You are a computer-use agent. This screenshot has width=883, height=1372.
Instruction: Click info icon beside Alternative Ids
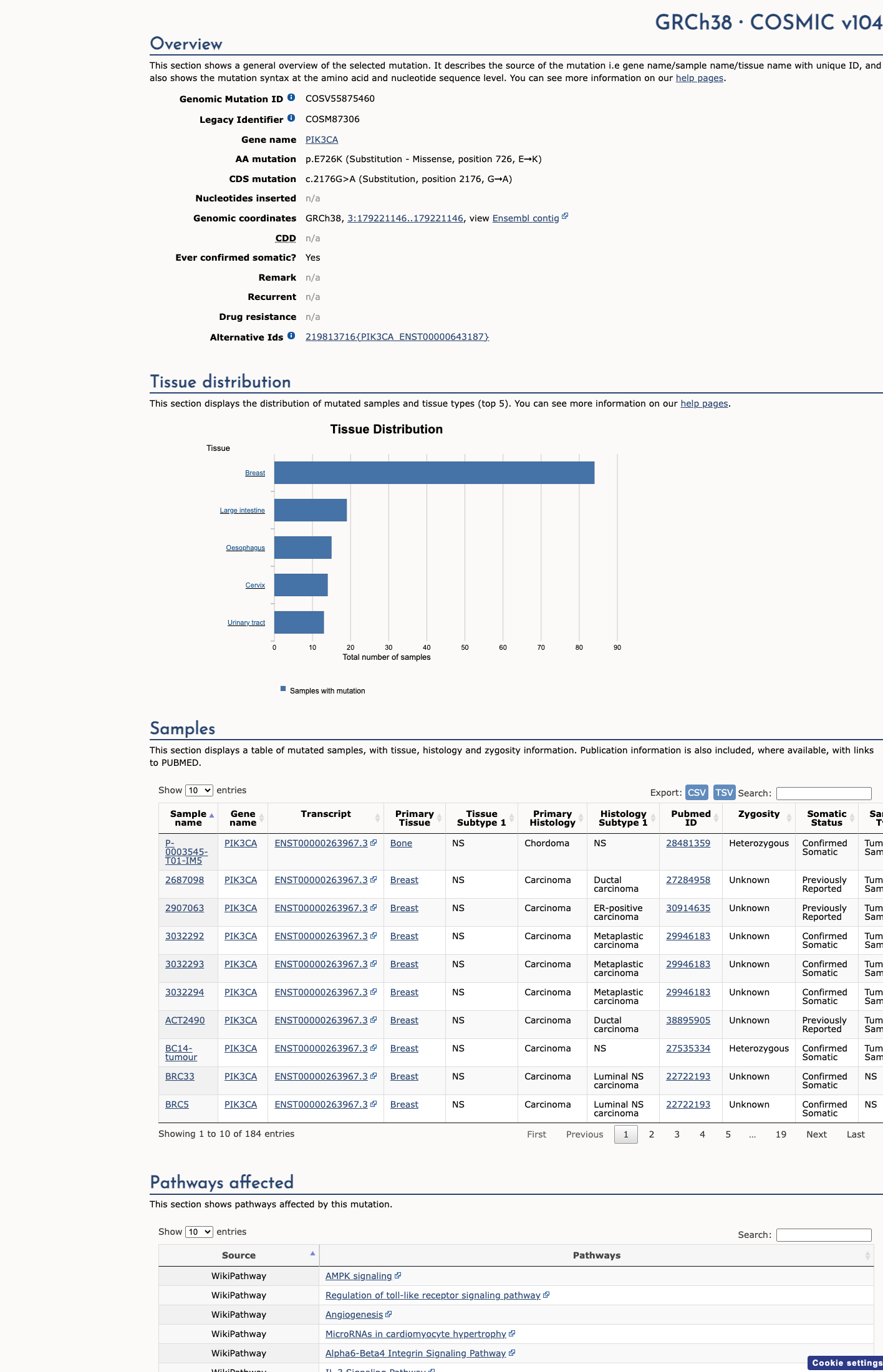(291, 336)
